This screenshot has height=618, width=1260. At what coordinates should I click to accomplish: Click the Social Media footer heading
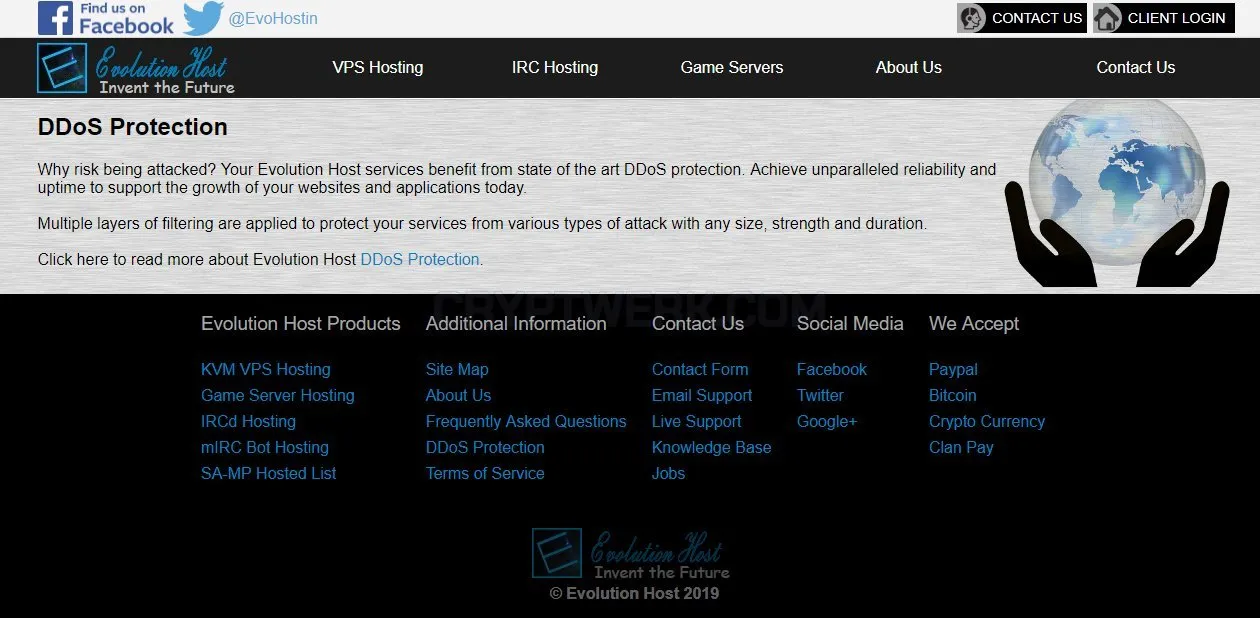click(850, 323)
